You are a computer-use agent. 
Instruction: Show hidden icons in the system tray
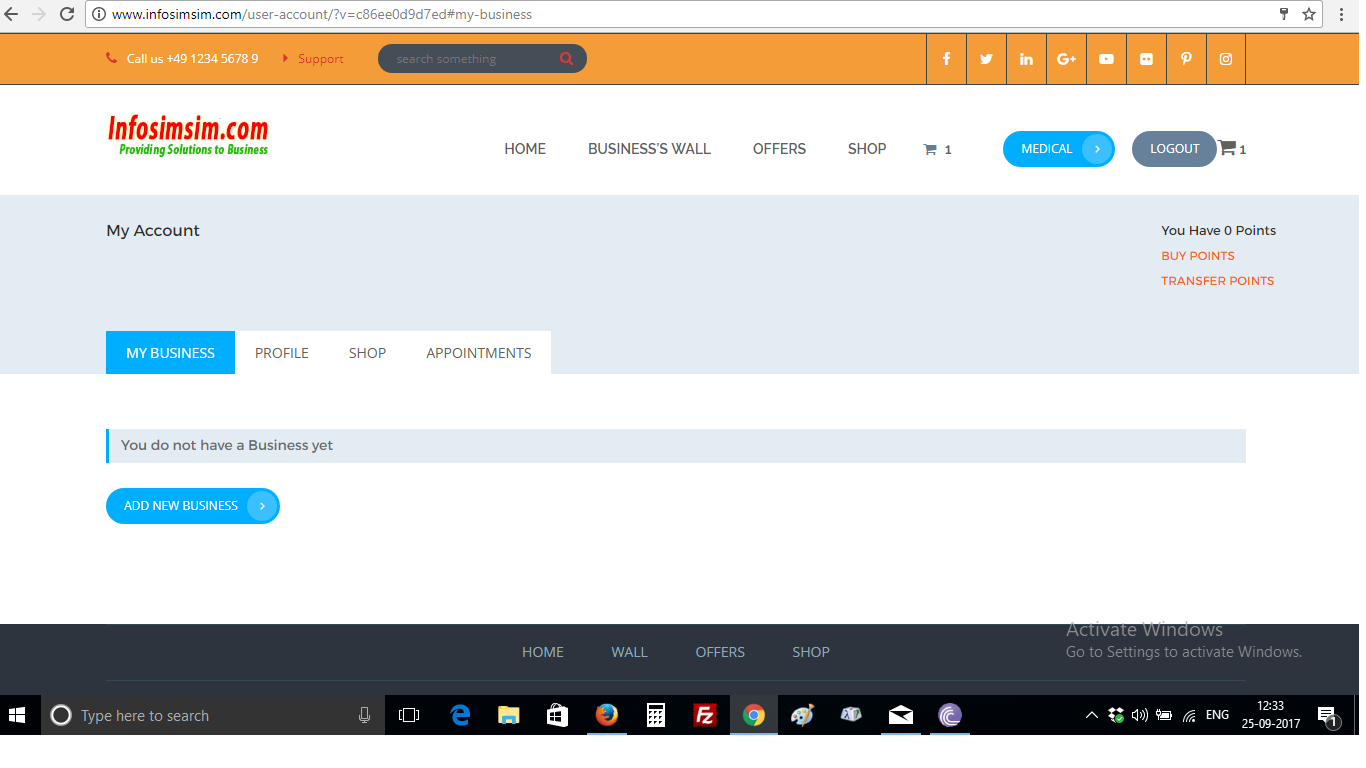(x=1091, y=715)
